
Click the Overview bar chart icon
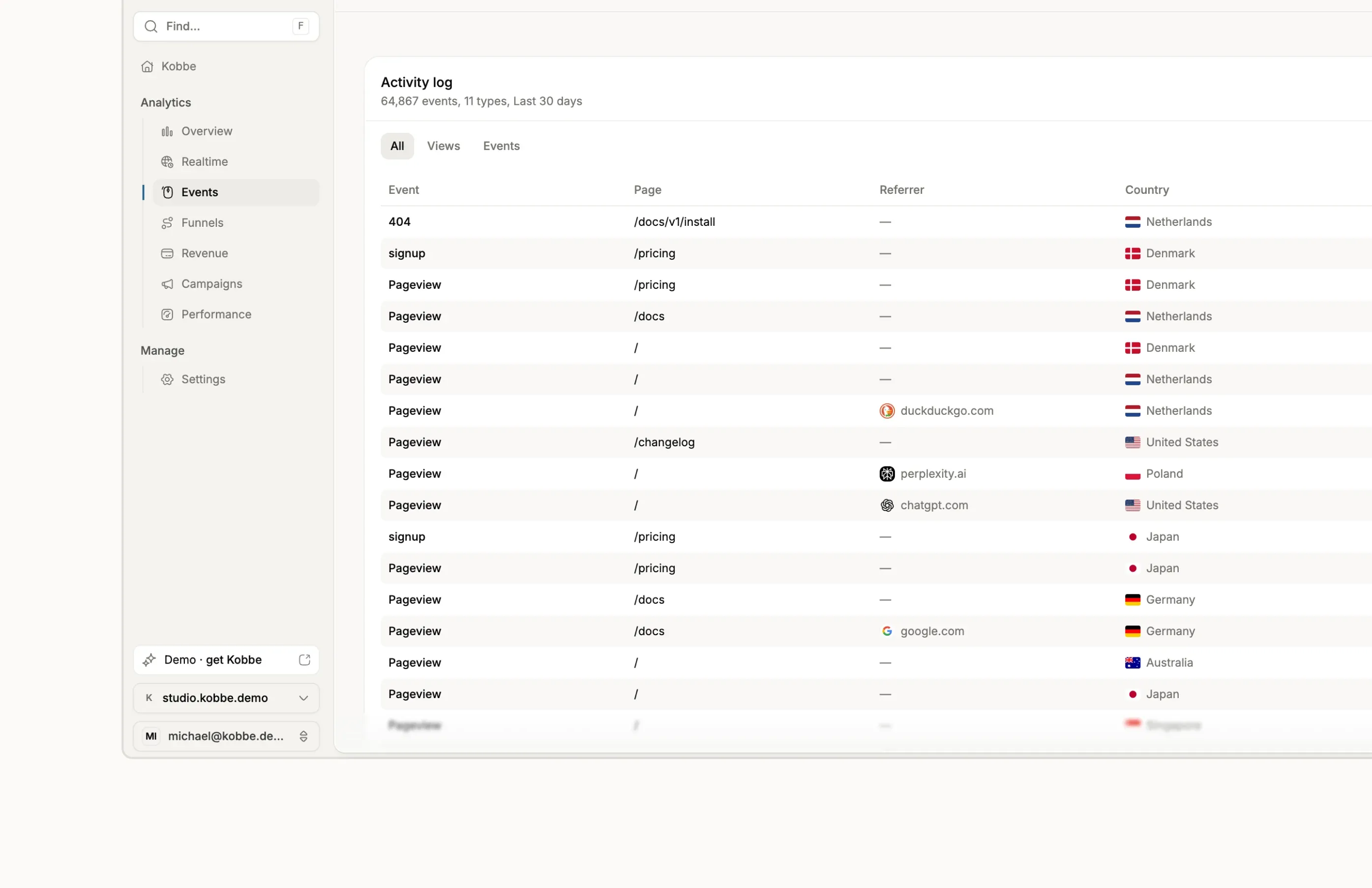pos(167,131)
